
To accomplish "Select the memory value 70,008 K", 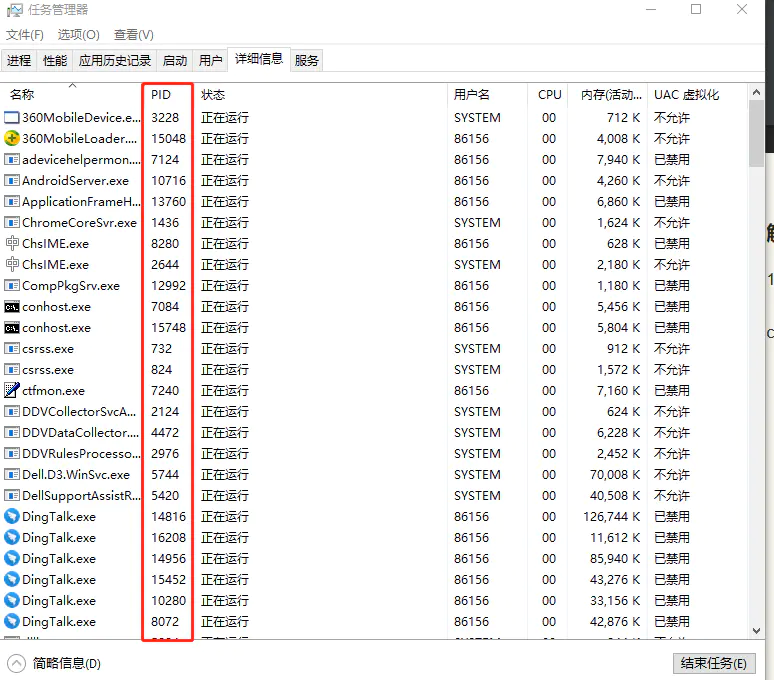I will [x=615, y=475].
